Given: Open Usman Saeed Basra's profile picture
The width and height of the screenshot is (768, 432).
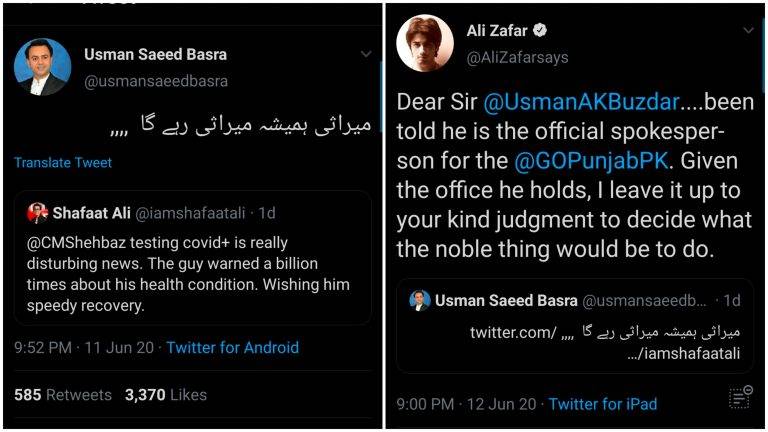Looking at the screenshot, I should (43, 67).
